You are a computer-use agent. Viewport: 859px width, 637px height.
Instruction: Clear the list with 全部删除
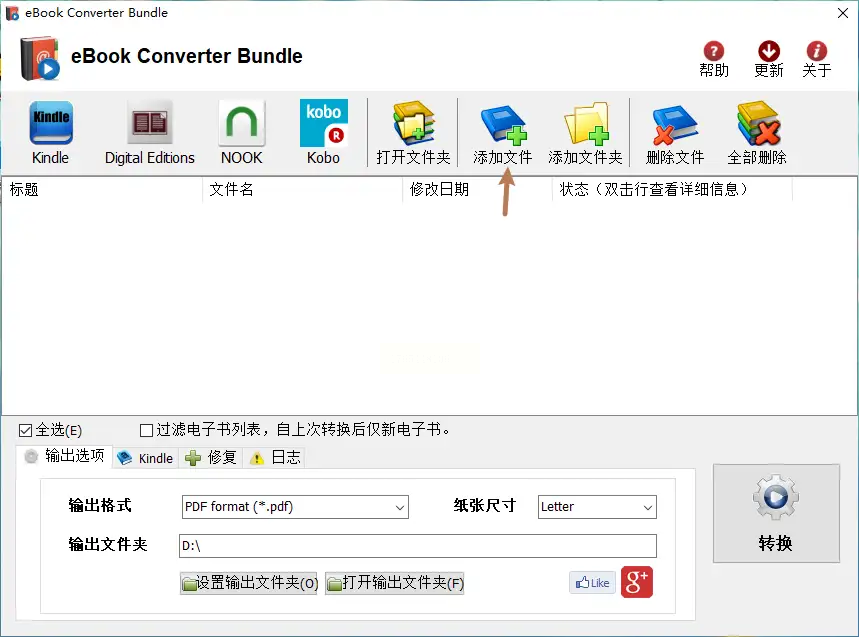click(757, 133)
